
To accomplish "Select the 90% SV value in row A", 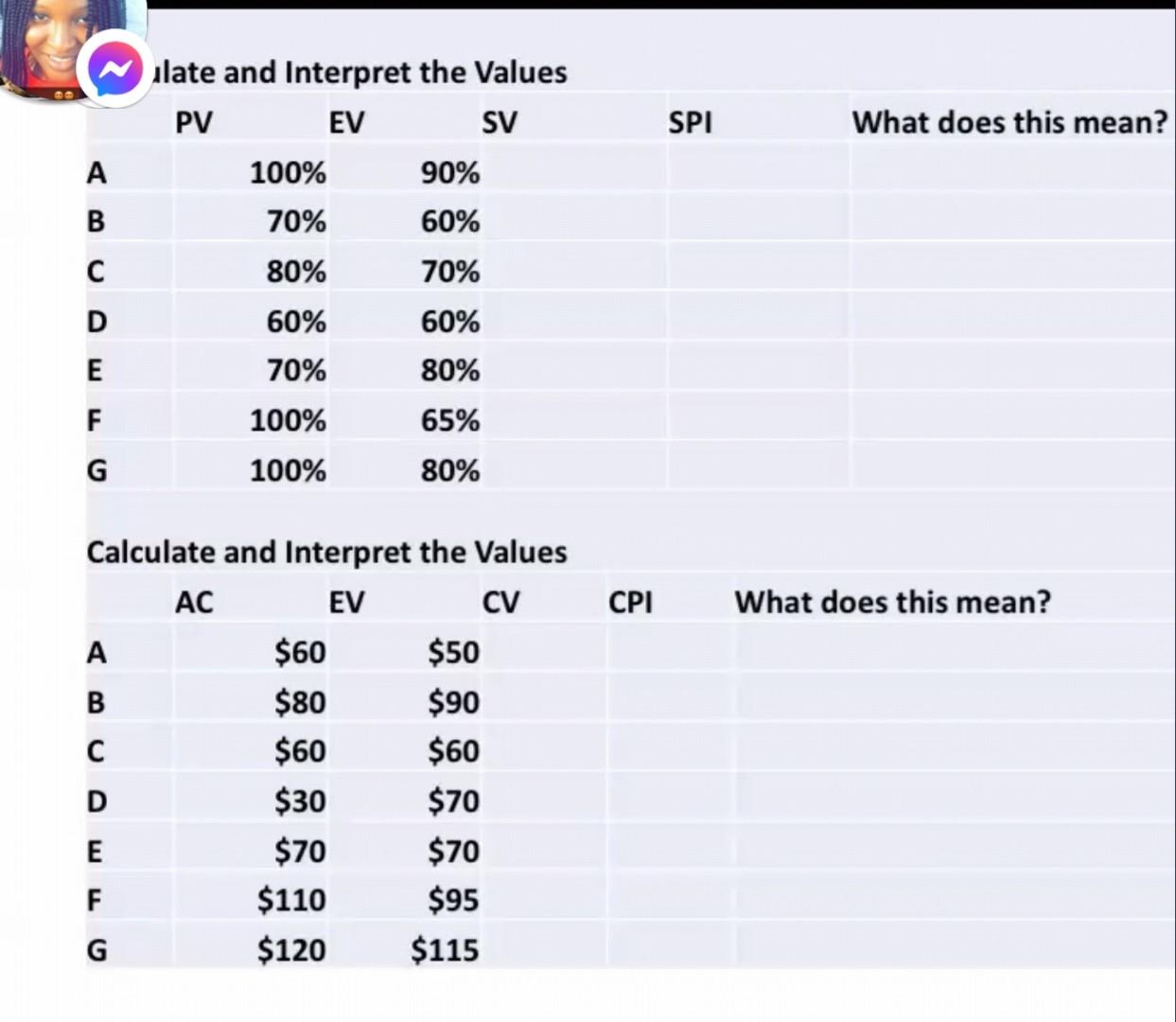I will (449, 172).
